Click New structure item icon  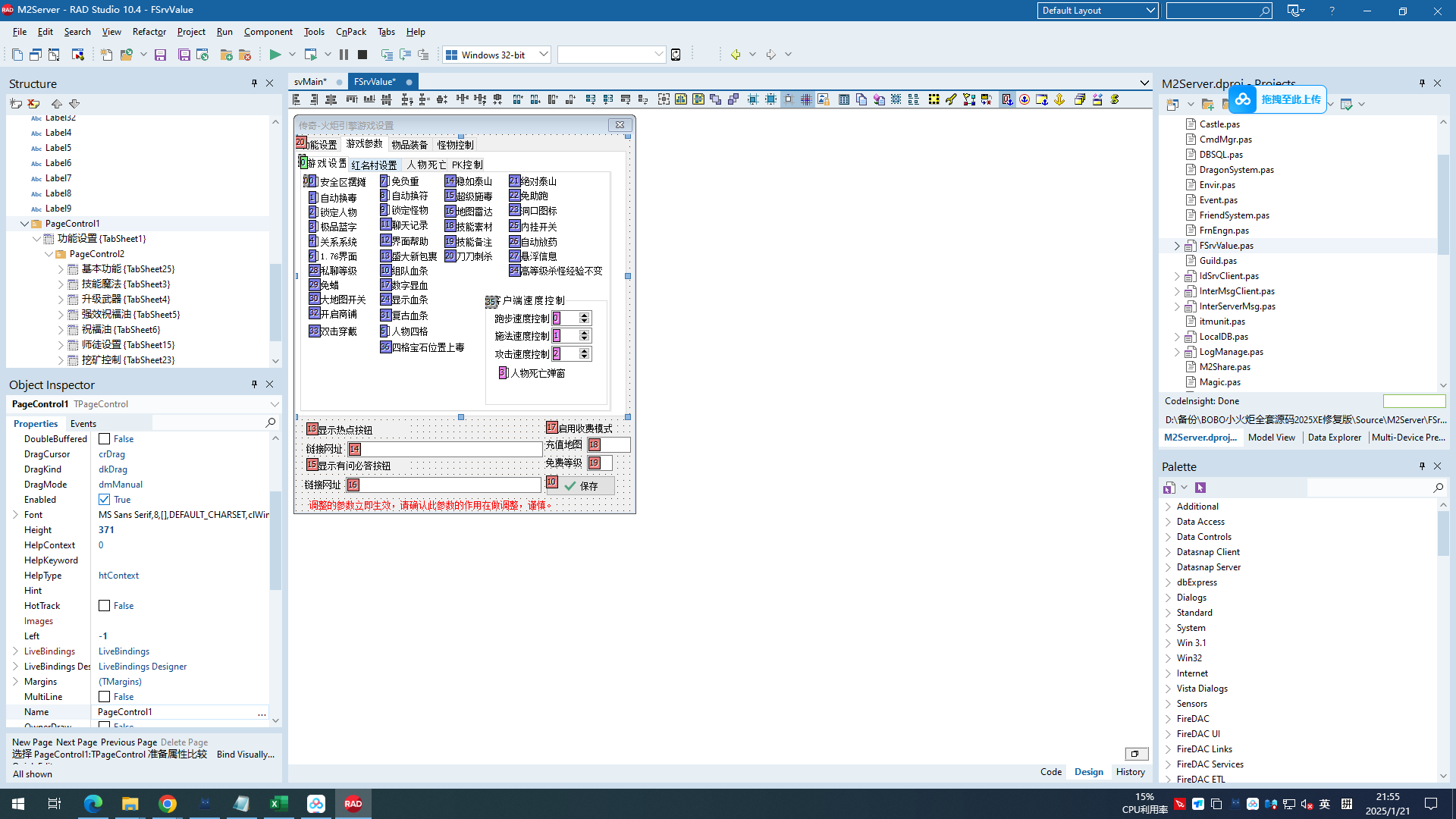[15, 103]
